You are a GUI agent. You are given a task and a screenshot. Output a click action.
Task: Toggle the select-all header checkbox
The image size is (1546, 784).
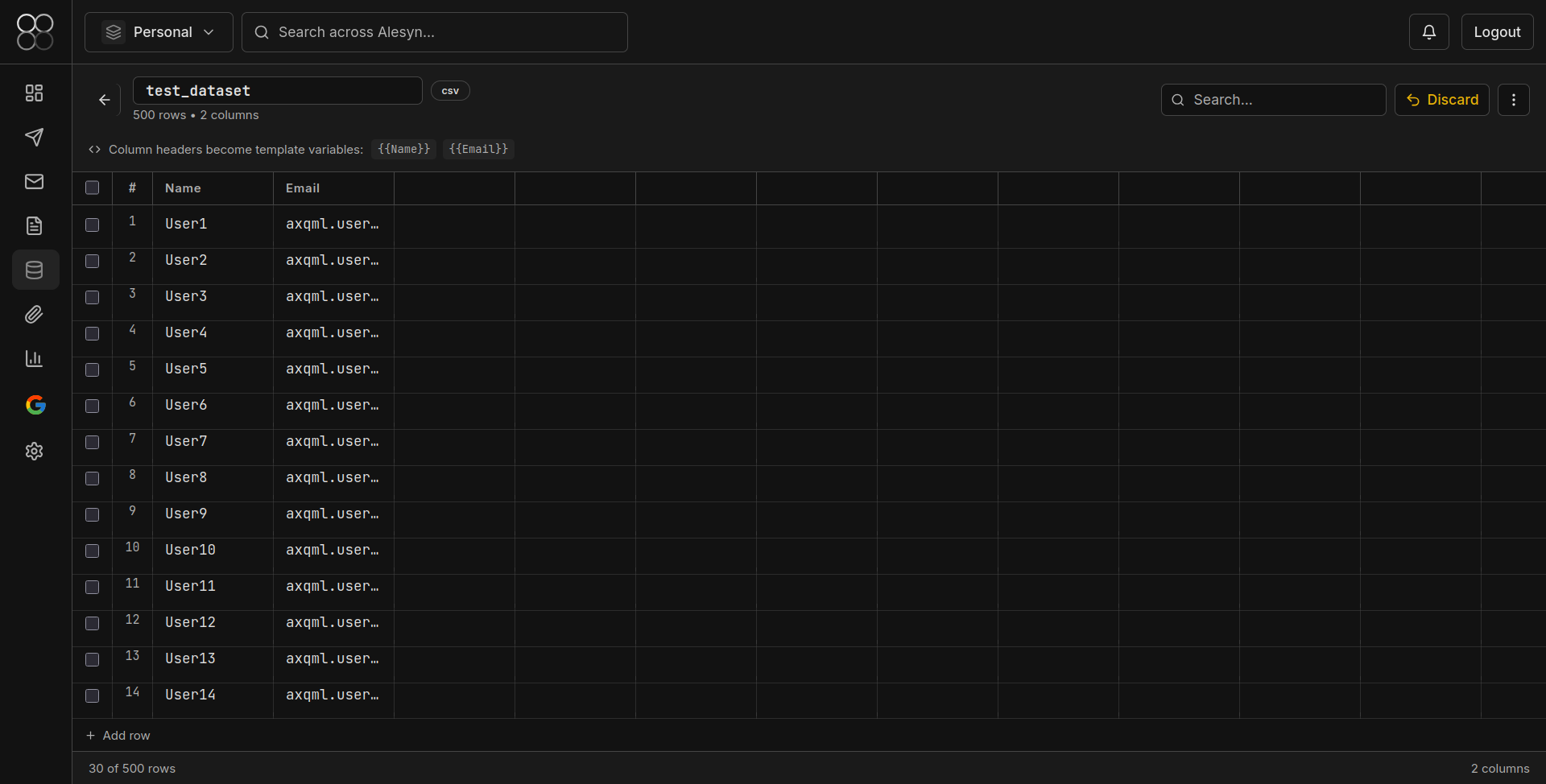click(93, 188)
